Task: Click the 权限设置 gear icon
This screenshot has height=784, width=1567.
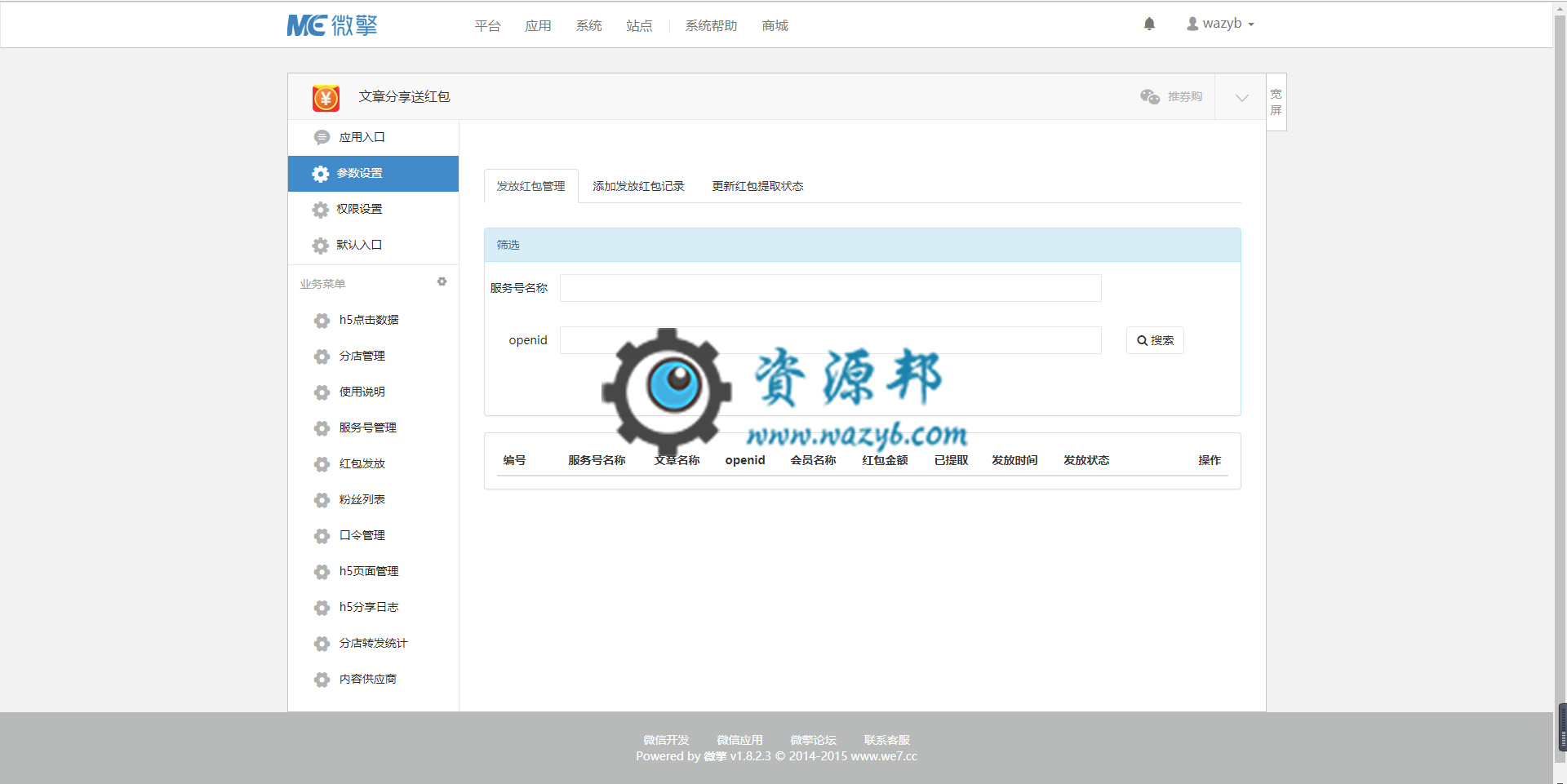Action: pyautogui.click(x=321, y=210)
